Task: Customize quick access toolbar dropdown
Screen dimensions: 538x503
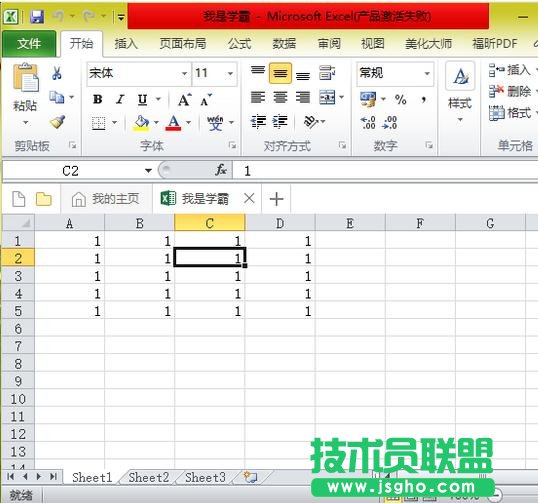Action: (121, 17)
